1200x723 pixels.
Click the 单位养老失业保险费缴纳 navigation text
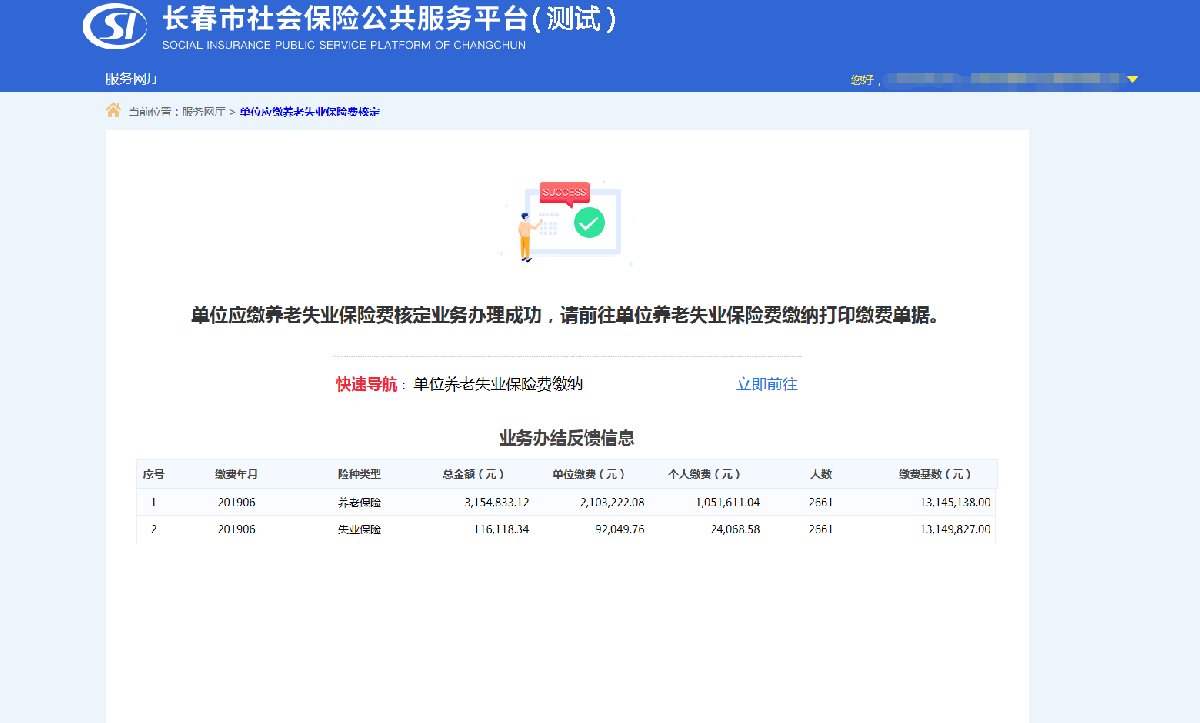pos(498,384)
